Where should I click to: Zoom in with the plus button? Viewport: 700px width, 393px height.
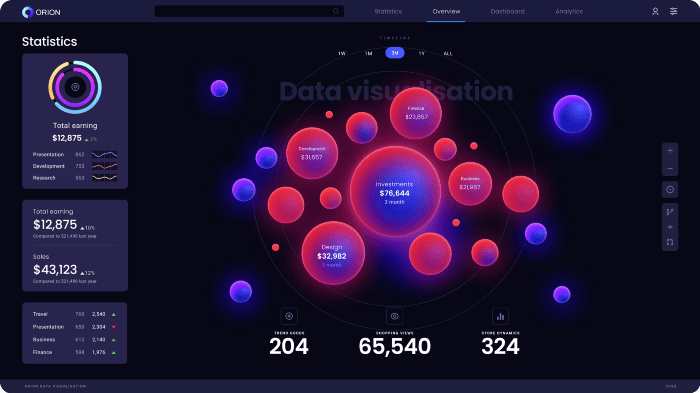click(670, 151)
